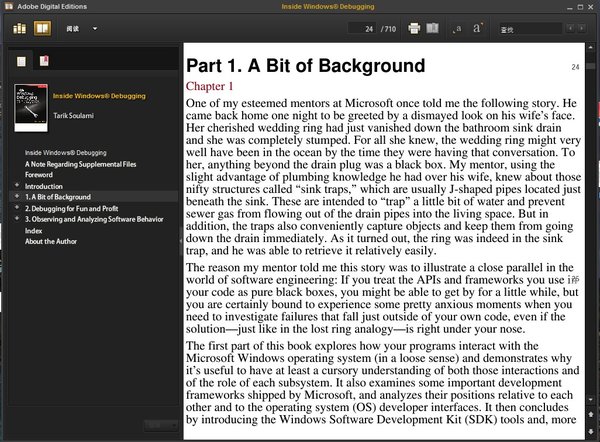Select '1. A Bit of Background' entry
The height and width of the screenshot is (442, 600).
tap(58, 197)
